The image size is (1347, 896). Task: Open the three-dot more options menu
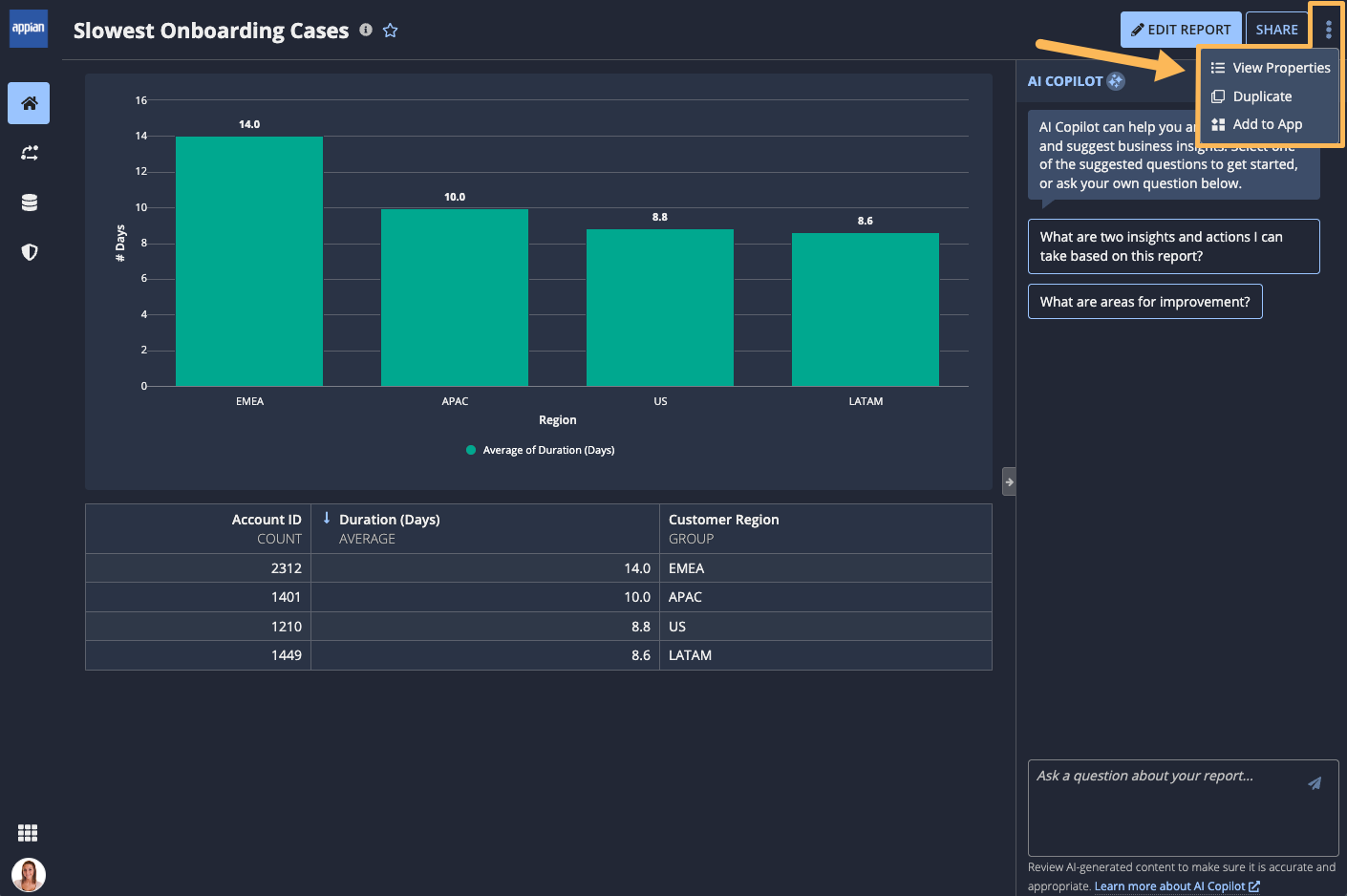tap(1328, 30)
